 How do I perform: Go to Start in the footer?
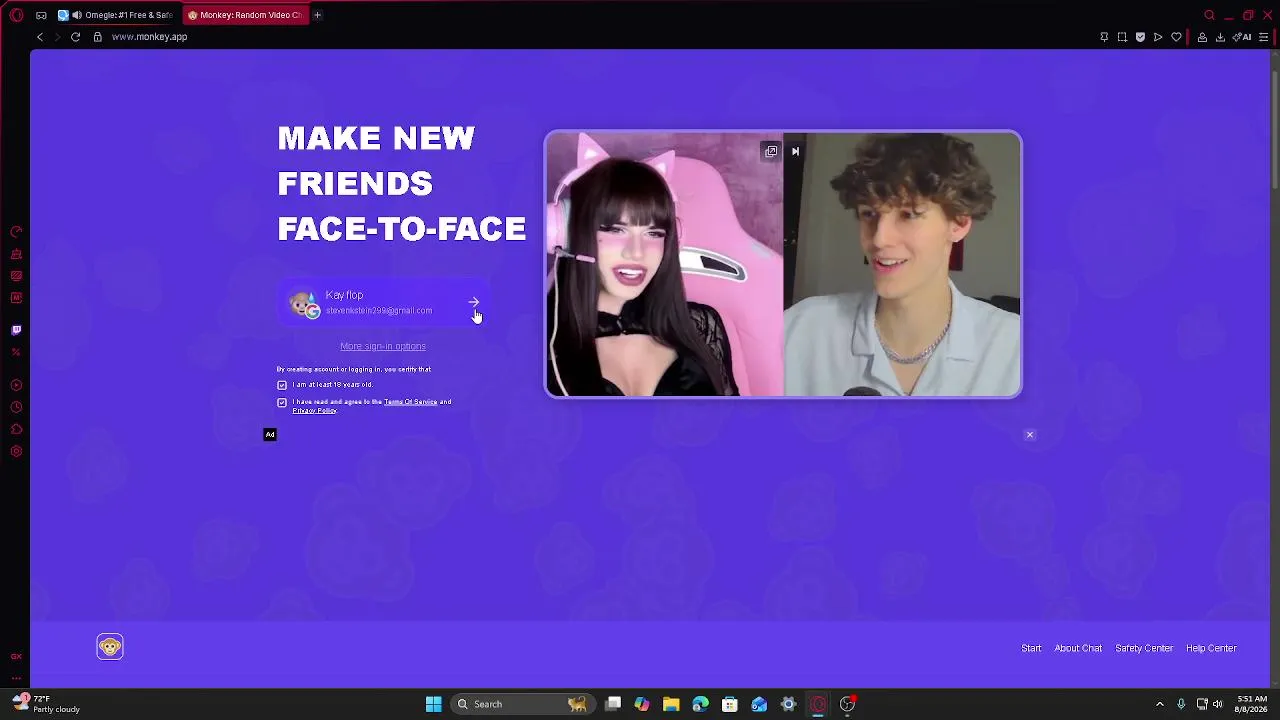point(1031,648)
